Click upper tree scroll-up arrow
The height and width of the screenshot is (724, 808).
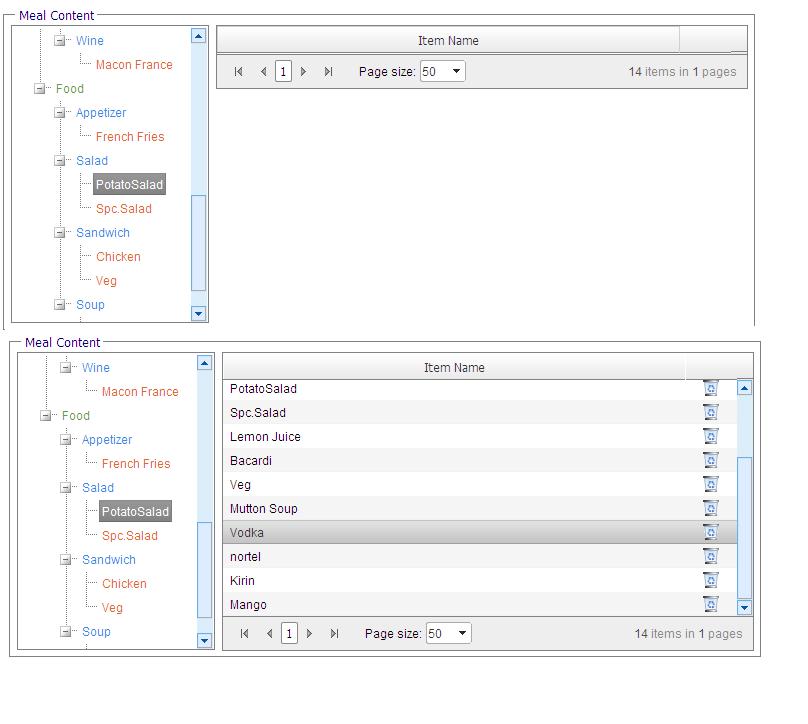(x=198, y=36)
